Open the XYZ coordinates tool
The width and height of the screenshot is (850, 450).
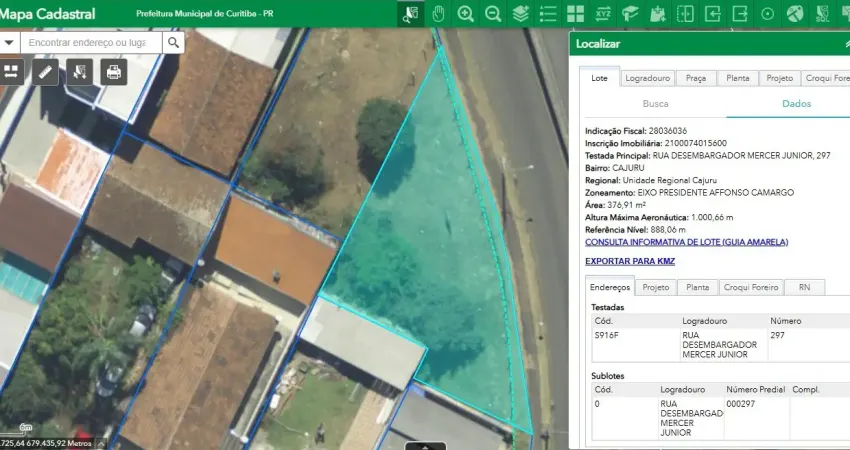[602, 14]
